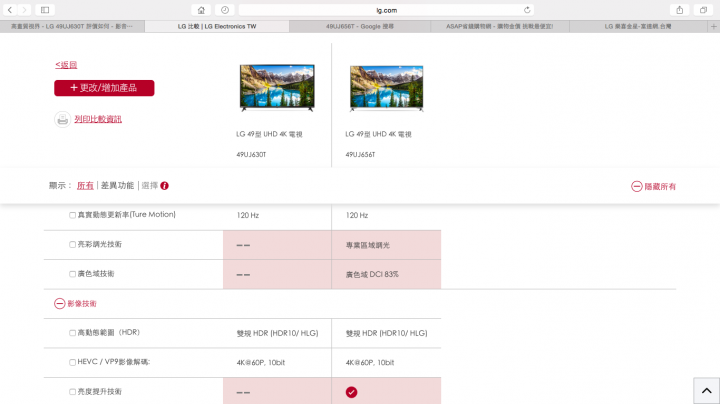Check the 亮度提升技術 checkbox
720x404 pixels.
tap(73, 392)
